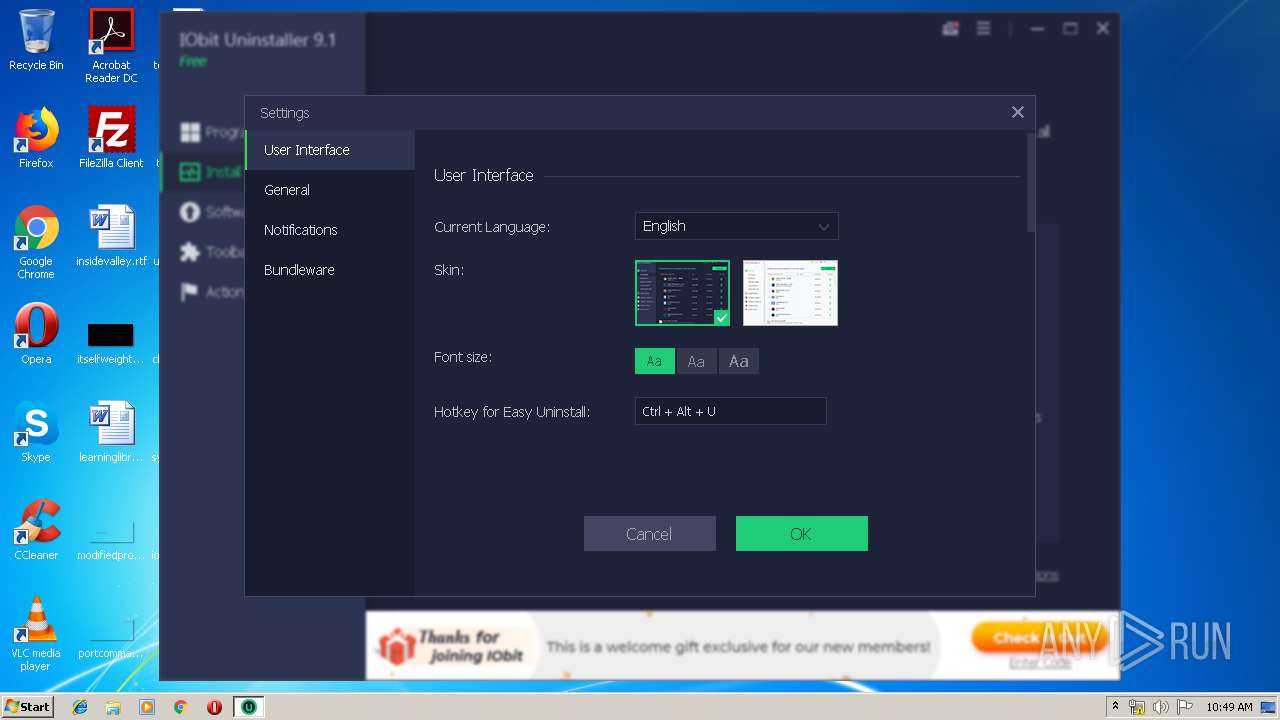The width and height of the screenshot is (1280, 720).
Task: Open Acrobat Reader DC desktop icon
Action: 111,46
